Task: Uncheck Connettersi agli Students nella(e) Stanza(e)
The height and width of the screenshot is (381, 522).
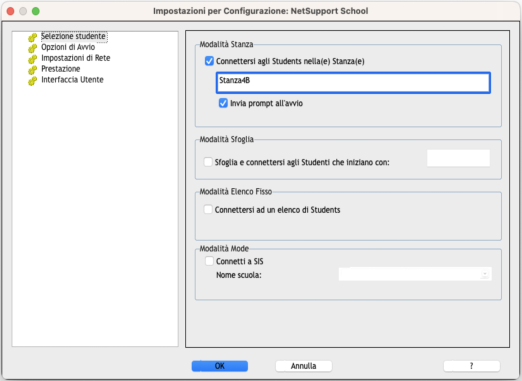Action: (x=209, y=61)
